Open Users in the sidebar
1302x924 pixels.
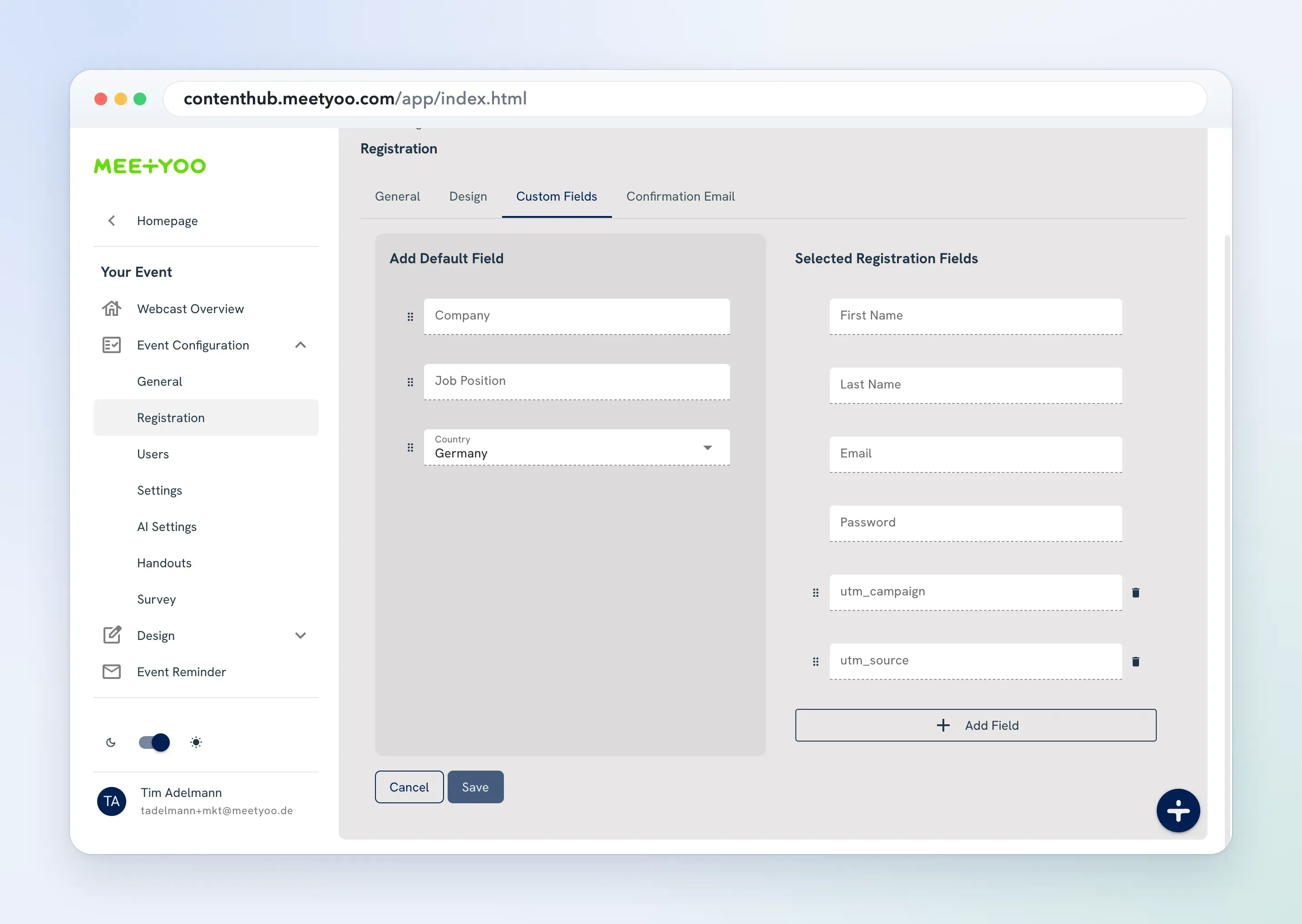153,454
